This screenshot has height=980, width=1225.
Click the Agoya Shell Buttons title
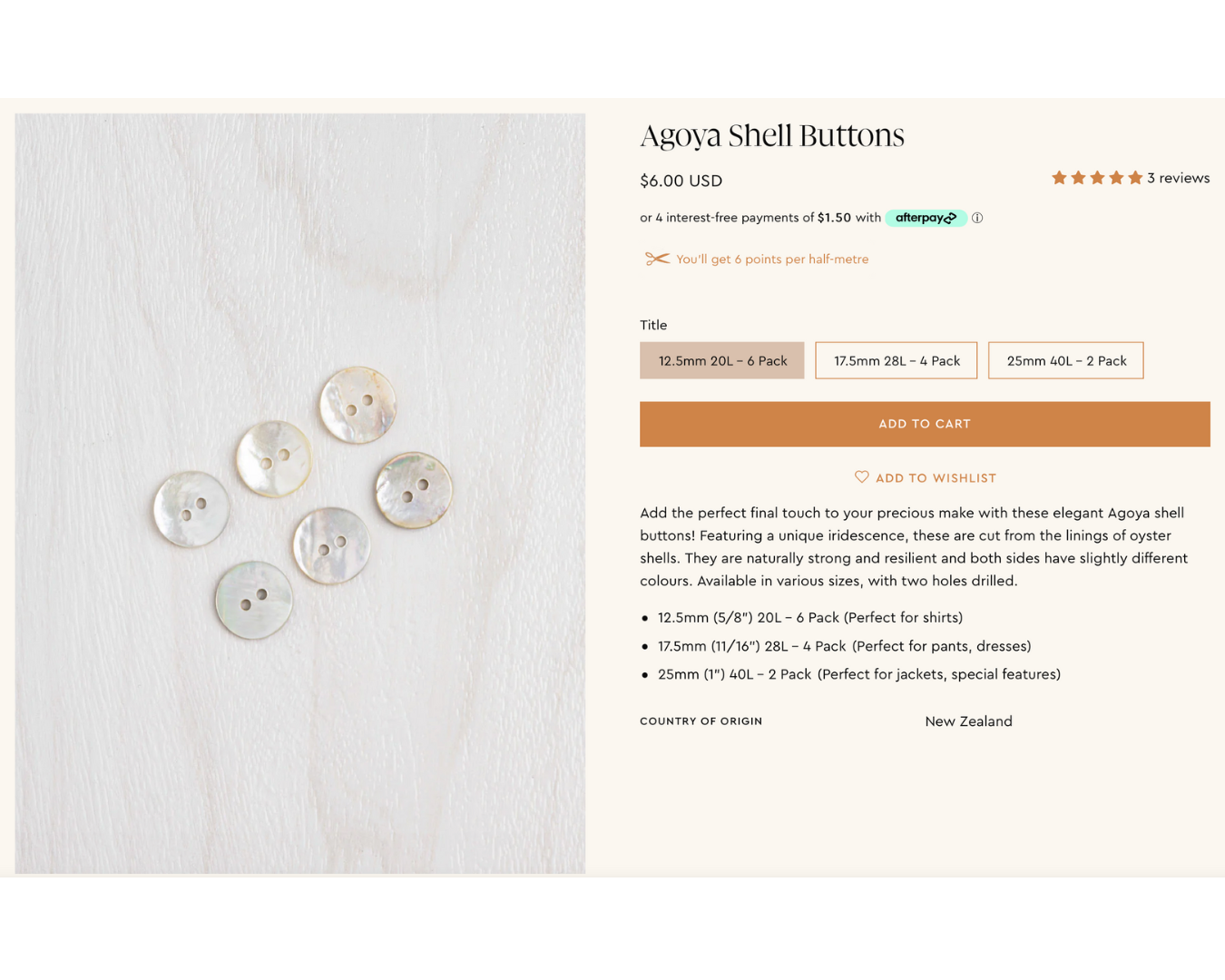[772, 136]
